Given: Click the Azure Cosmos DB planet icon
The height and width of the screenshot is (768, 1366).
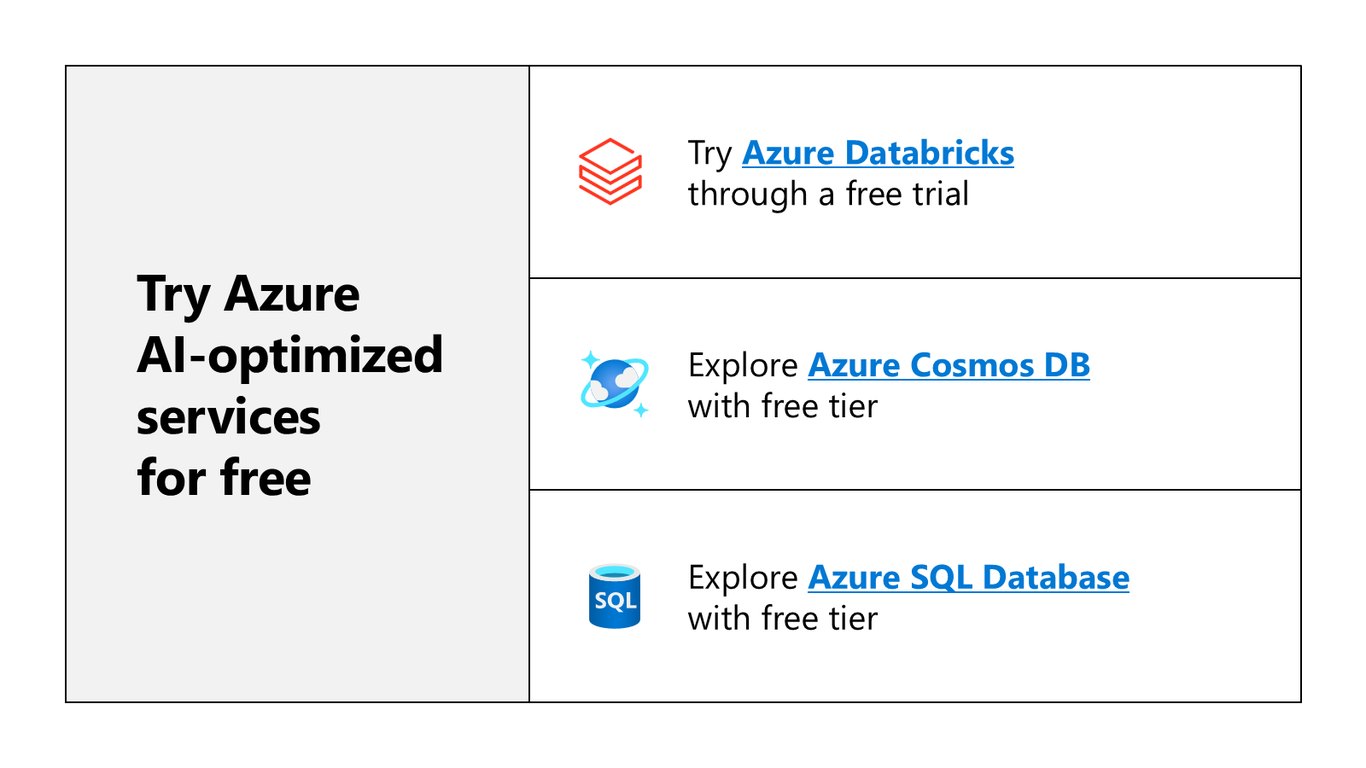Looking at the screenshot, I should [614, 384].
